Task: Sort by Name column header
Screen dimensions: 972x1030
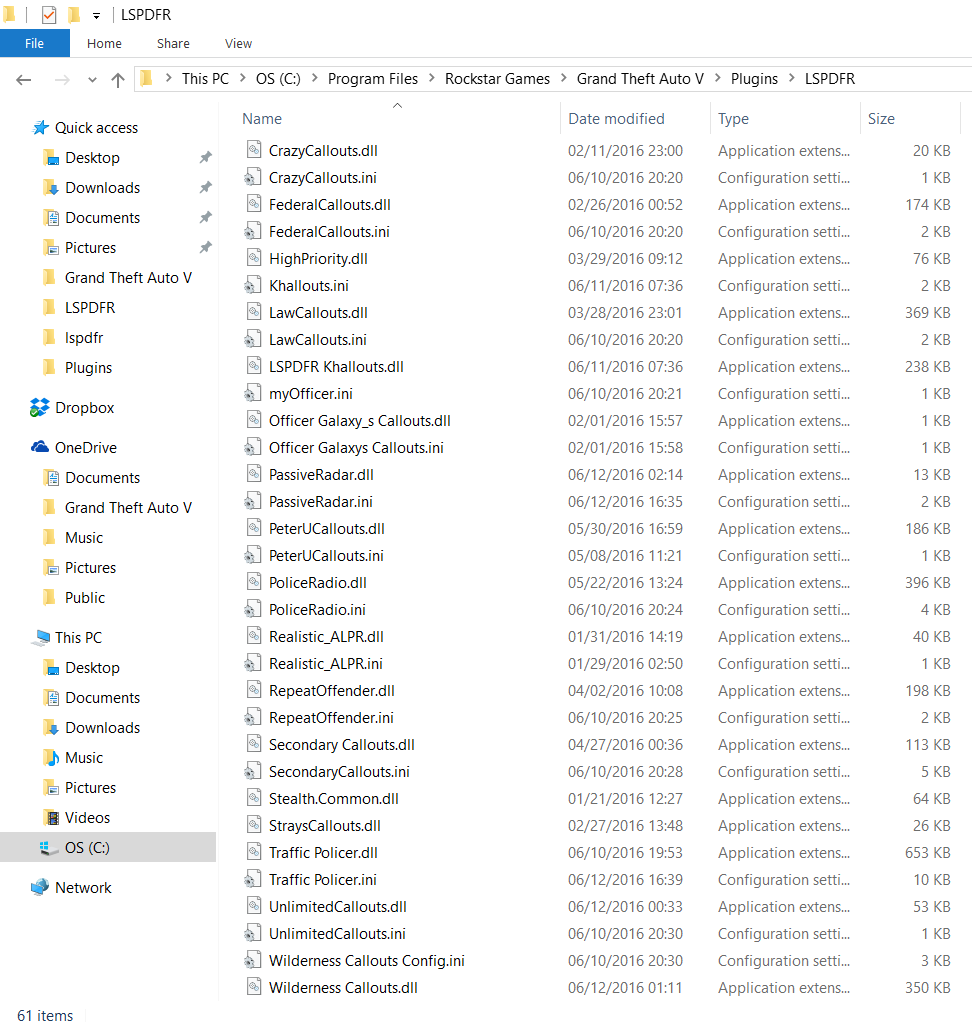Action: coord(262,119)
